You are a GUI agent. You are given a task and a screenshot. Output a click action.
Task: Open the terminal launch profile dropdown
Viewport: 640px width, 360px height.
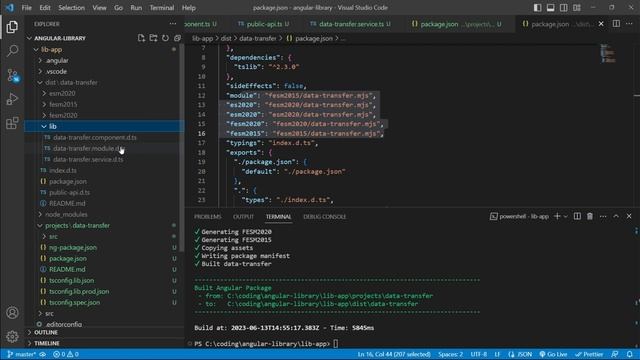pyautogui.click(x=566, y=216)
